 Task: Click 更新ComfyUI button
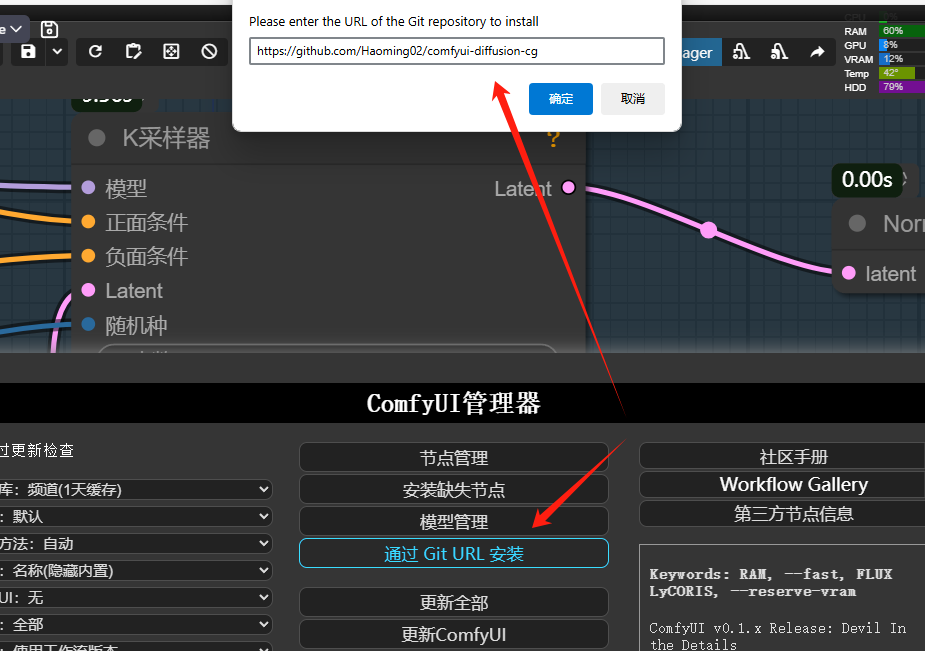click(x=454, y=634)
